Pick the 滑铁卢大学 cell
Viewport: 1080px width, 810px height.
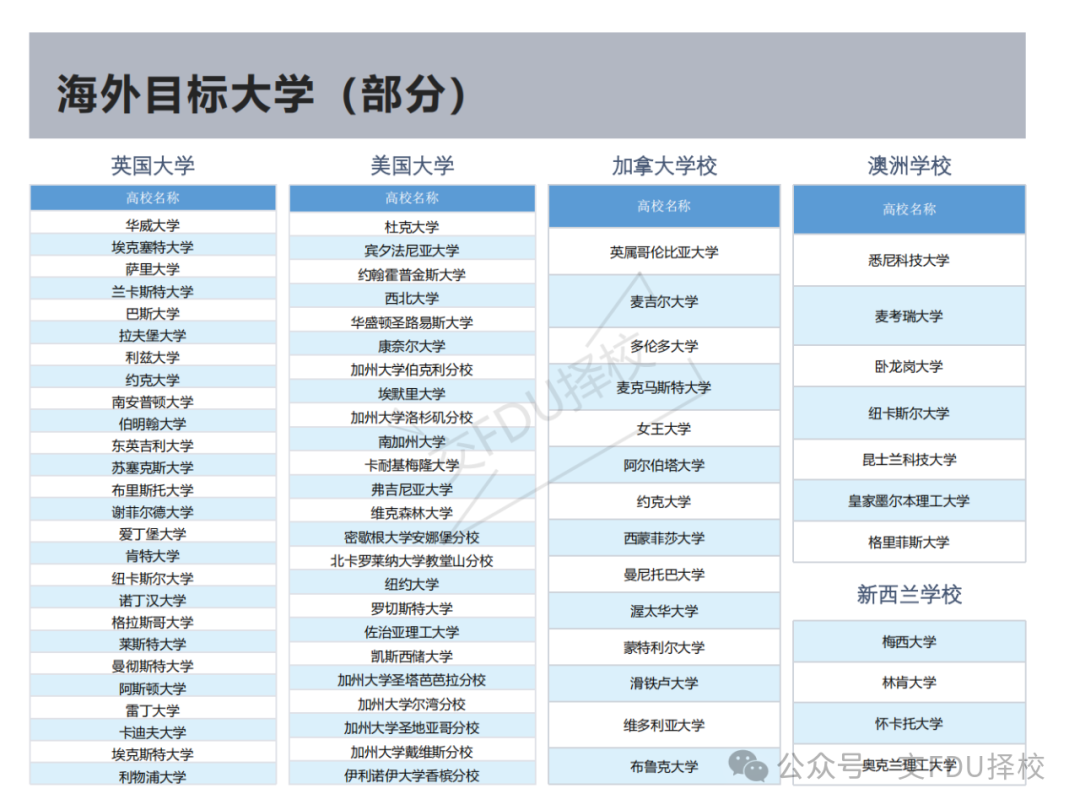(x=664, y=683)
